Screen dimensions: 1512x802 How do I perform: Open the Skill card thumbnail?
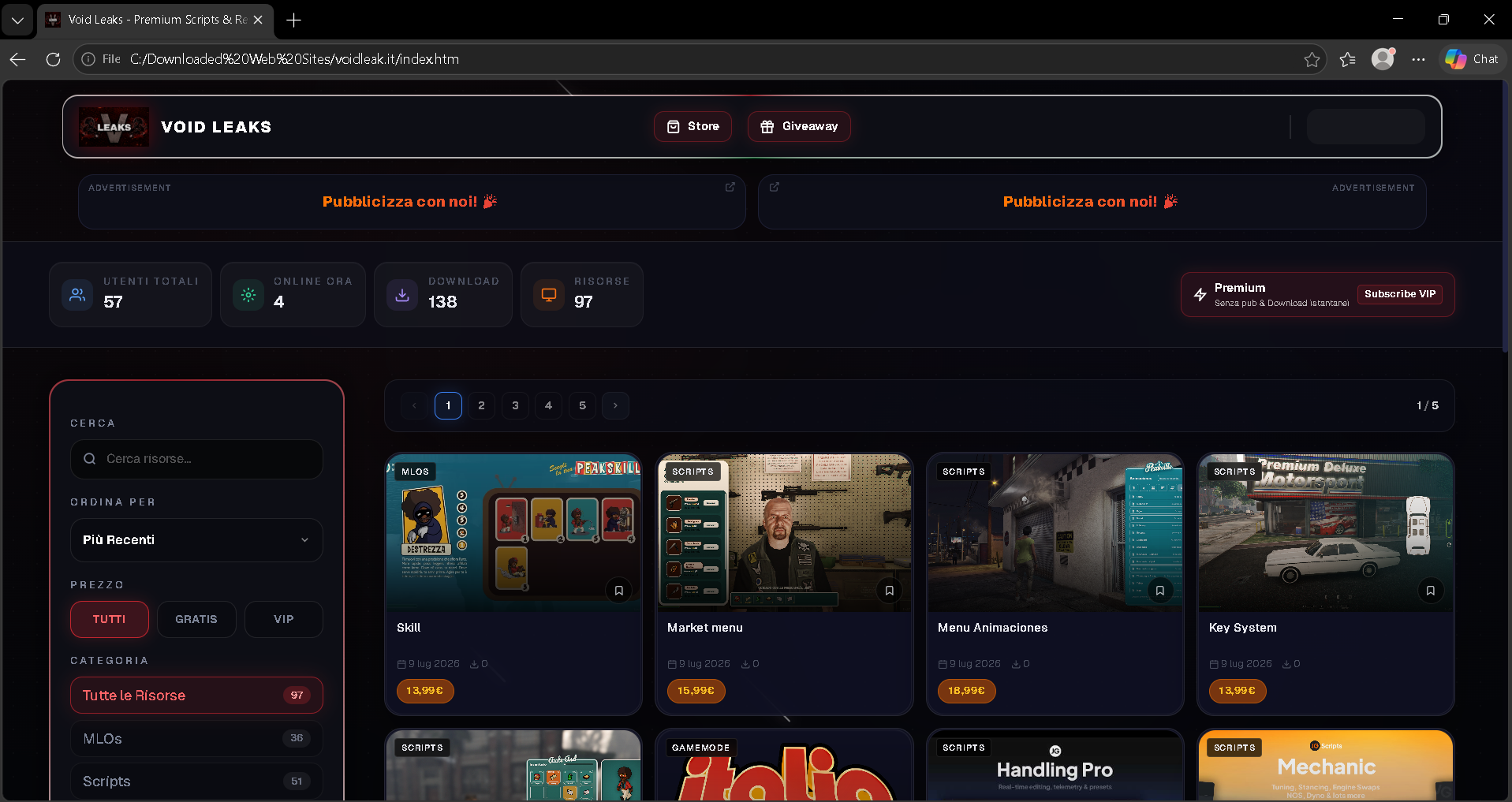[513, 532]
